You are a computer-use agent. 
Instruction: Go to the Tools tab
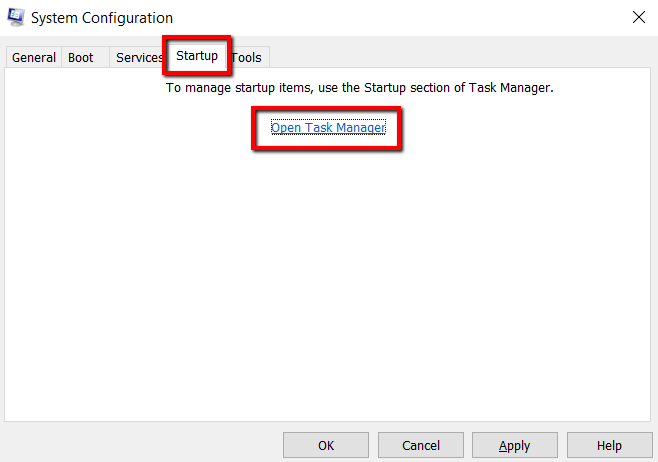click(247, 57)
